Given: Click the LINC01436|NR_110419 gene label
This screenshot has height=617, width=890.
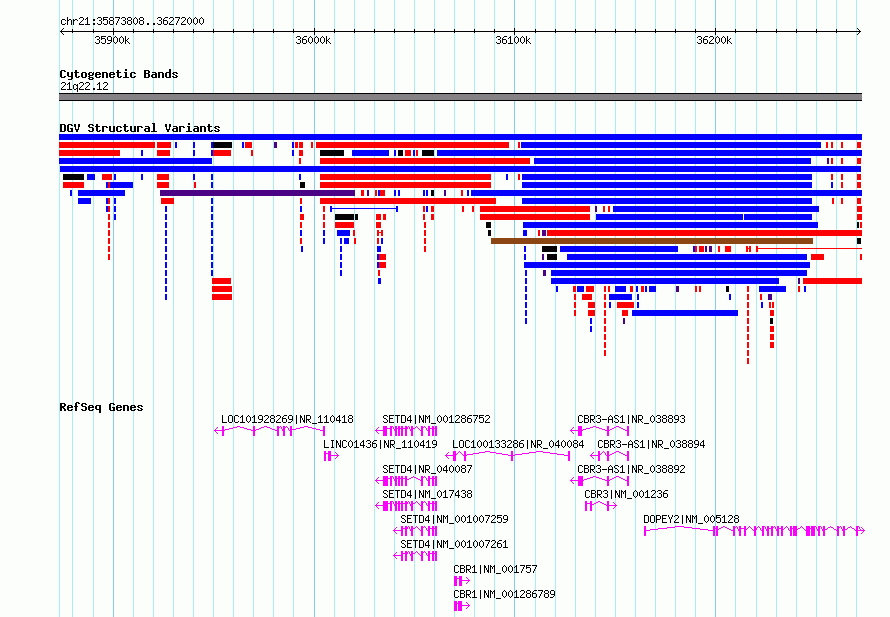Looking at the screenshot, I should coord(380,444).
